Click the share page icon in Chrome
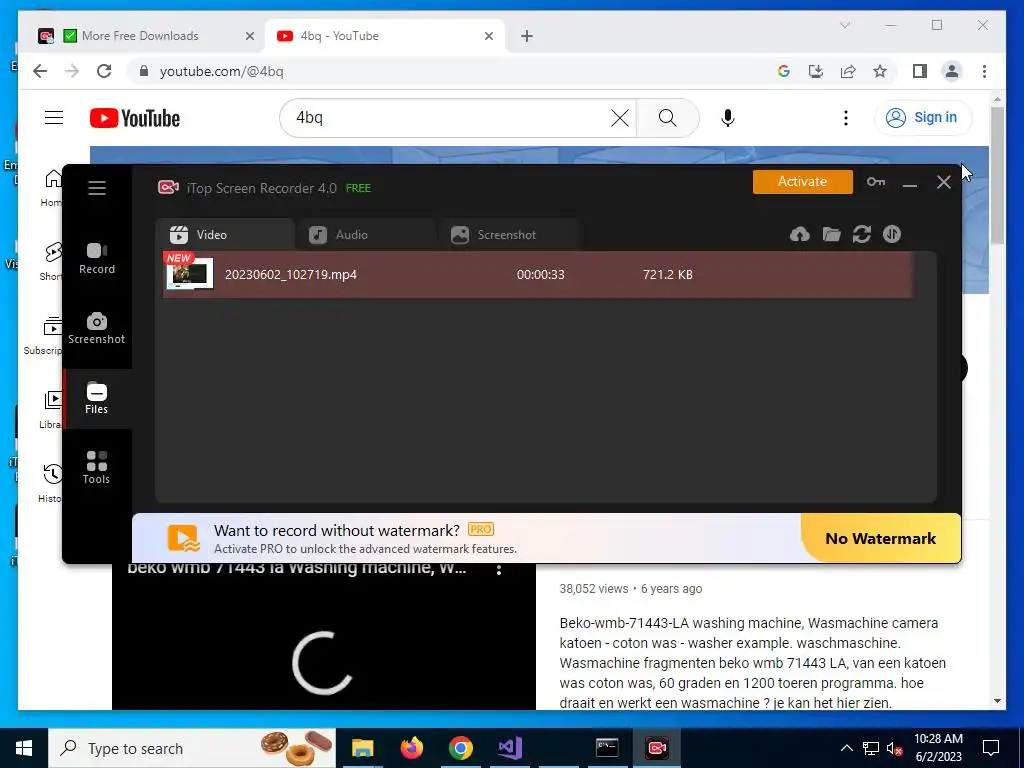The image size is (1024, 768). [x=848, y=71]
